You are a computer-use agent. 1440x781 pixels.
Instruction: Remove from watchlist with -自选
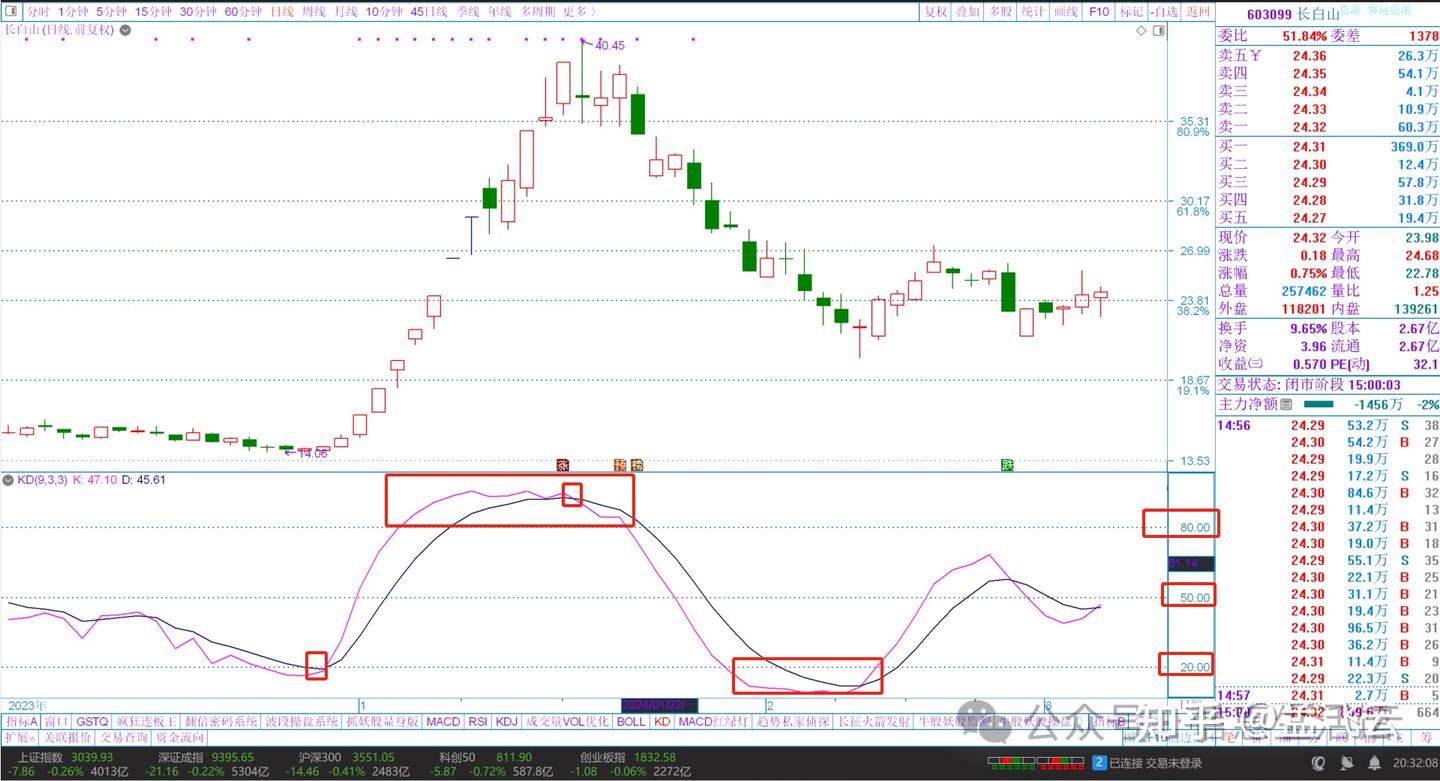coord(1164,12)
